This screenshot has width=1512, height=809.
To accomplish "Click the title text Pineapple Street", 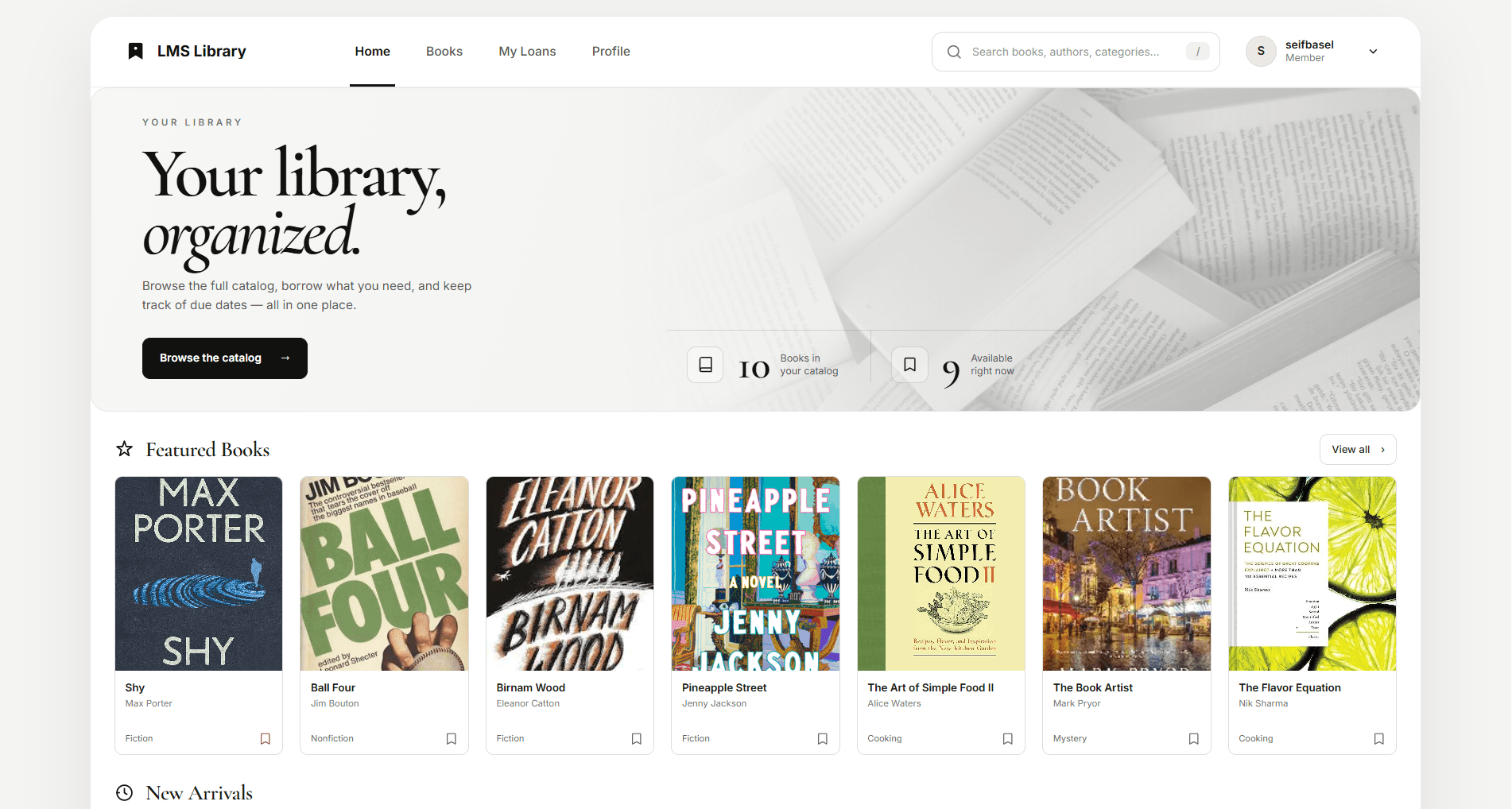I will point(724,688).
